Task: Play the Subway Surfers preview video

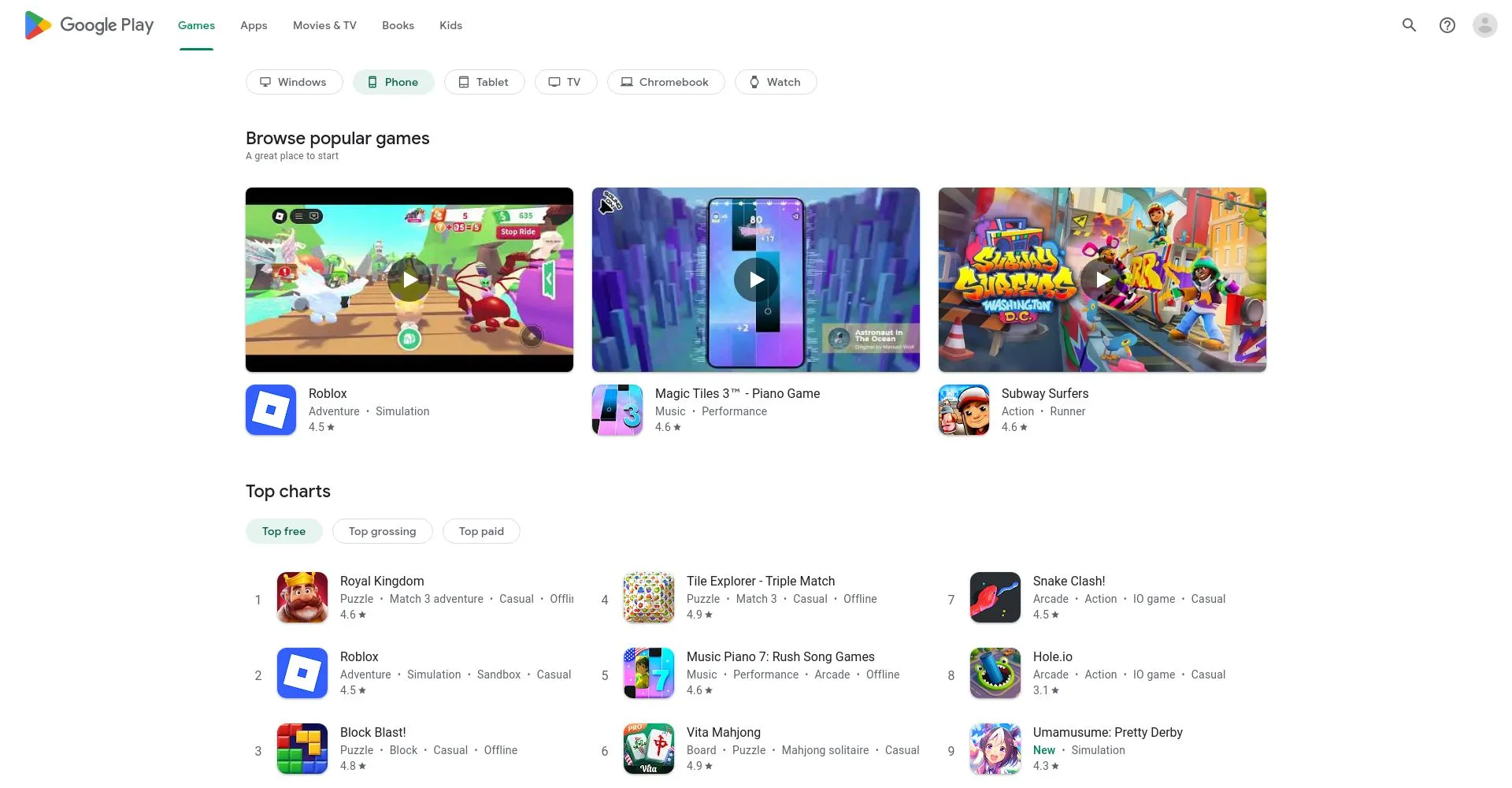Action: pos(1102,280)
